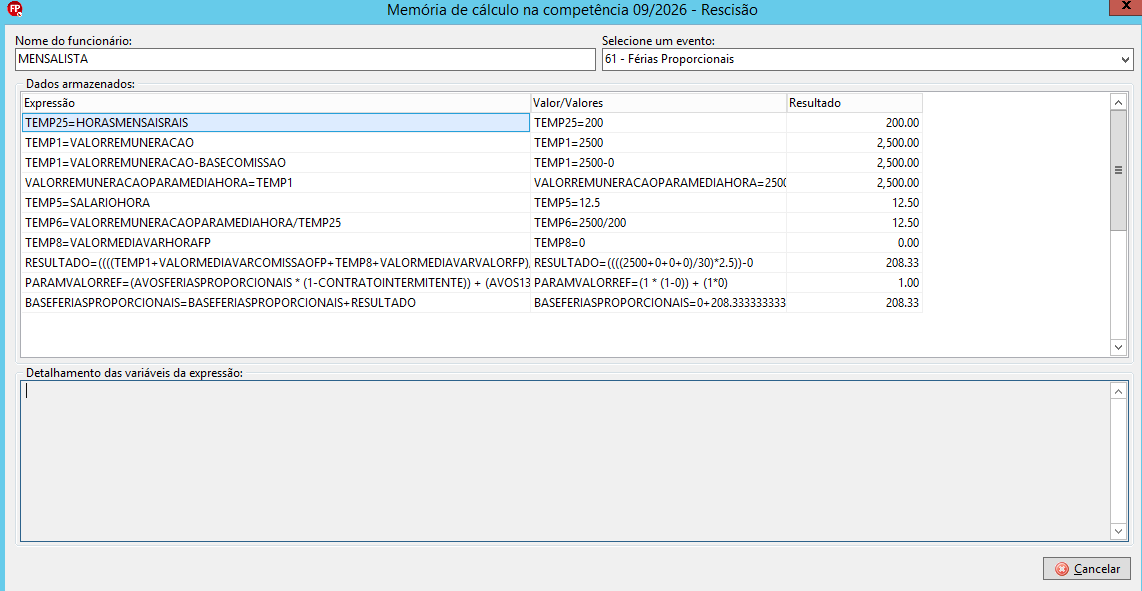Click the result 1.00 in the PARAMVALORREF row

click(854, 283)
